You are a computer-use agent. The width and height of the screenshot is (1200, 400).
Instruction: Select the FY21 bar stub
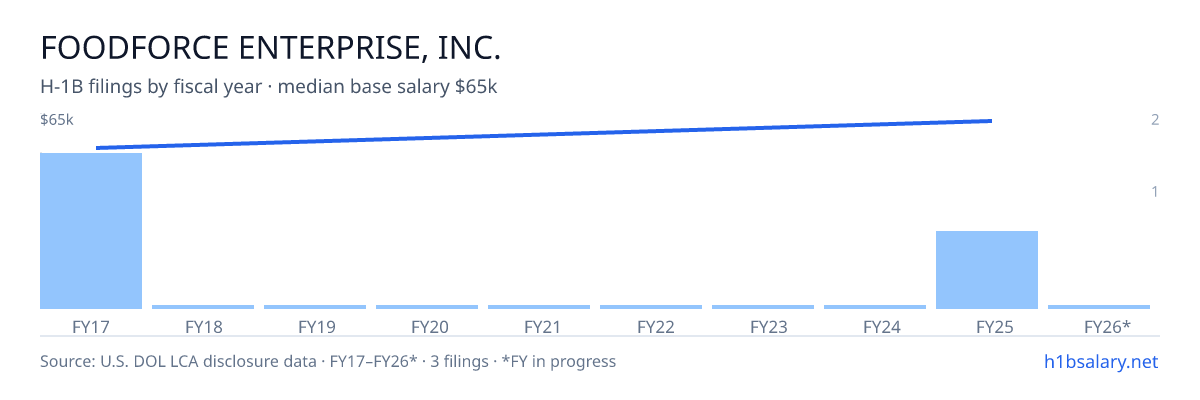(539, 307)
